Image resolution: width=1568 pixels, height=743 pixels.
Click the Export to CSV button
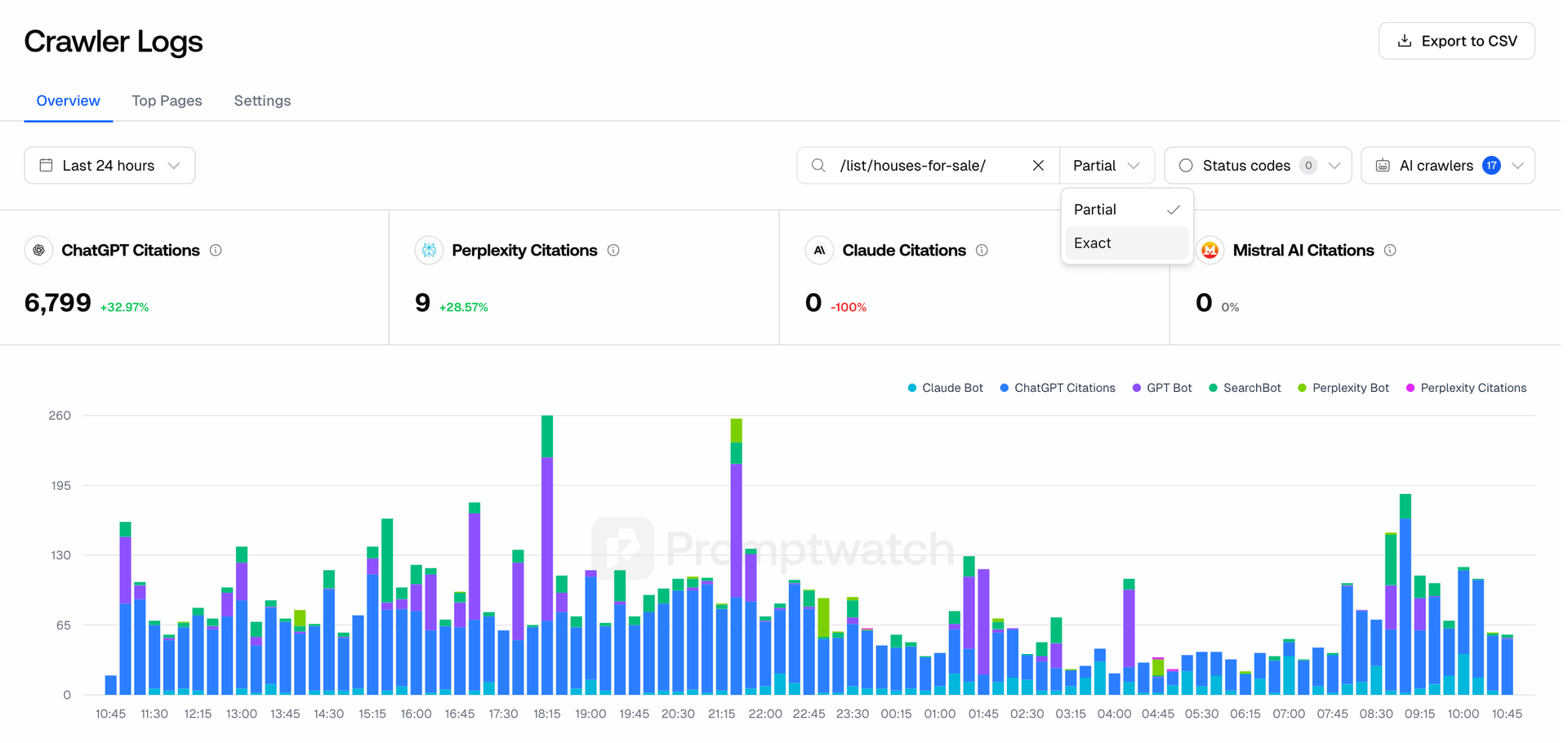pos(1456,40)
